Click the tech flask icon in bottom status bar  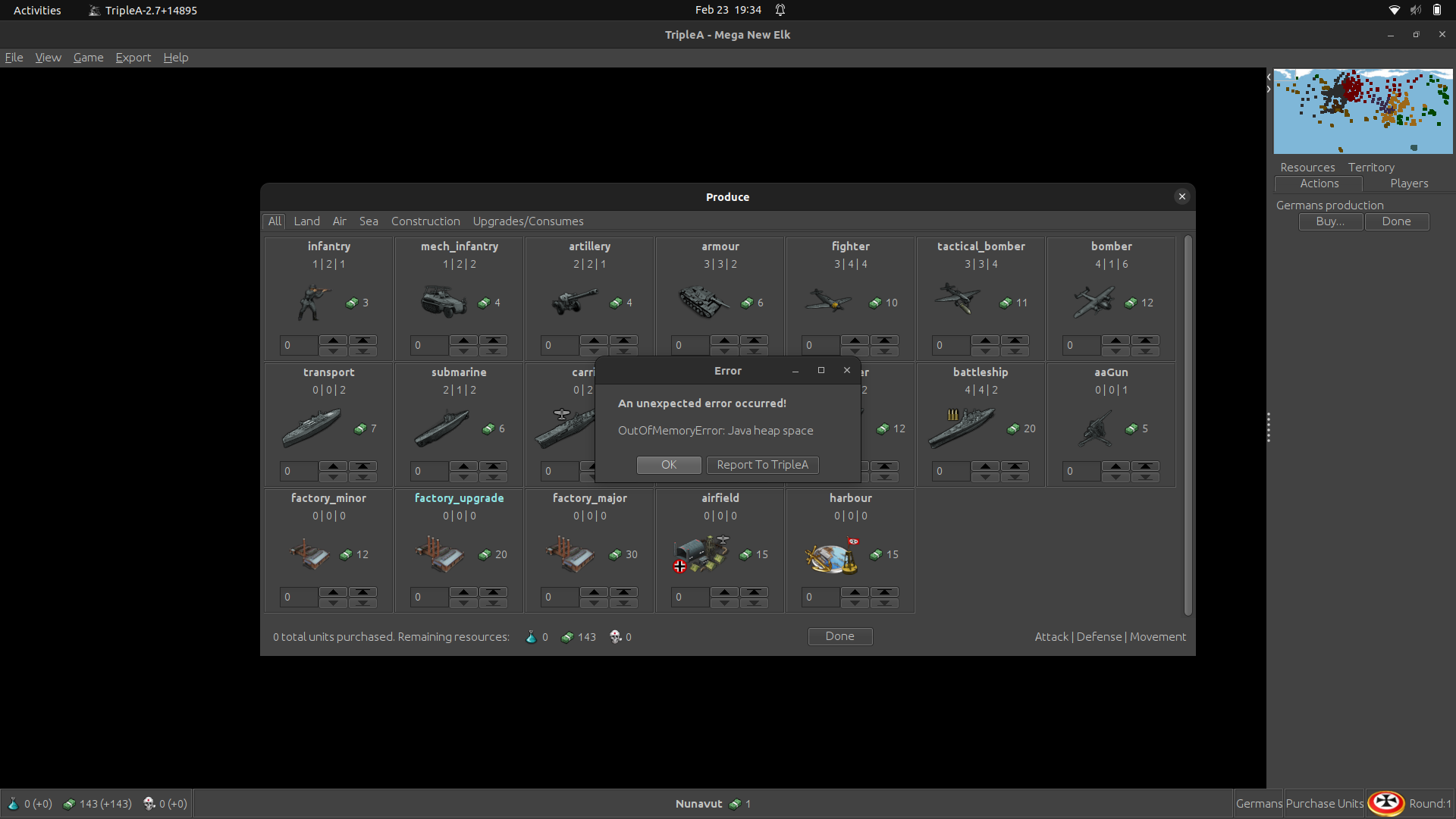pyautogui.click(x=13, y=804)
